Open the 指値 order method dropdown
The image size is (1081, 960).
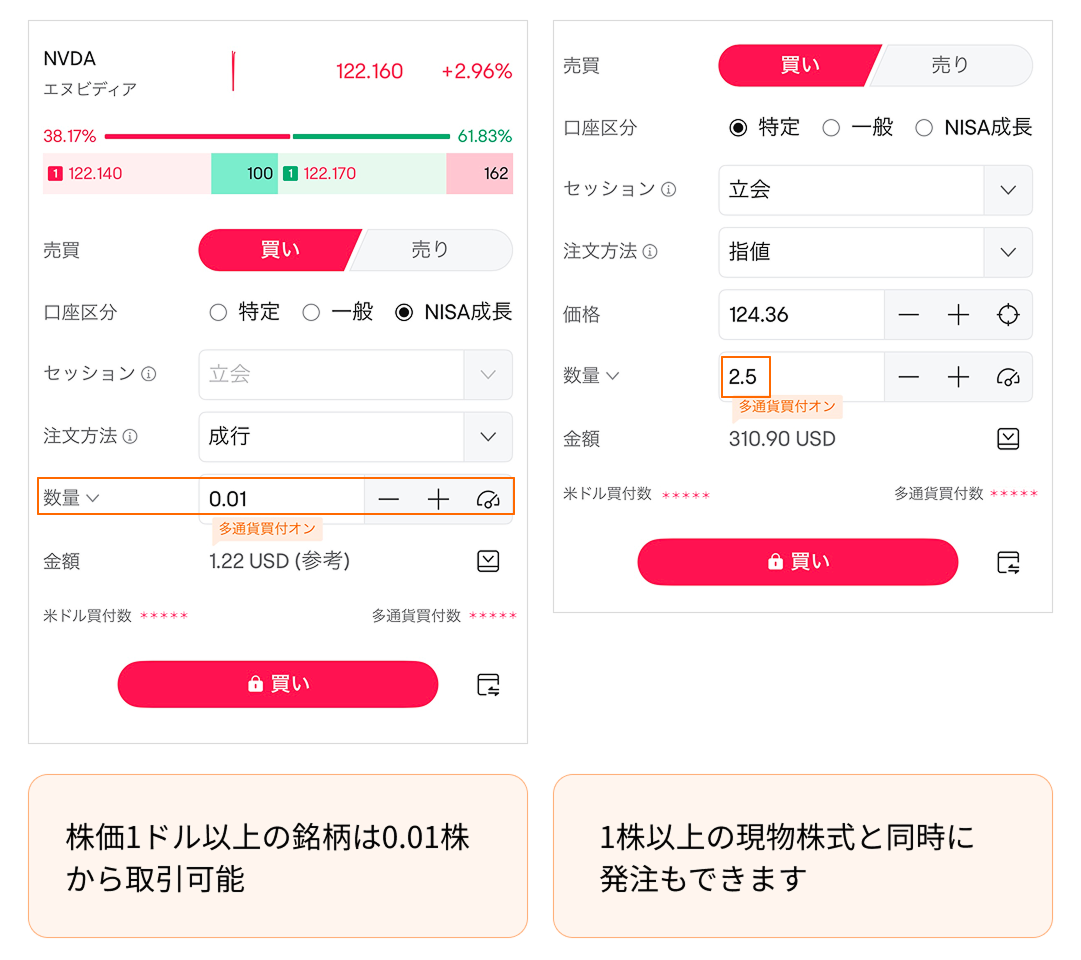1008,252
